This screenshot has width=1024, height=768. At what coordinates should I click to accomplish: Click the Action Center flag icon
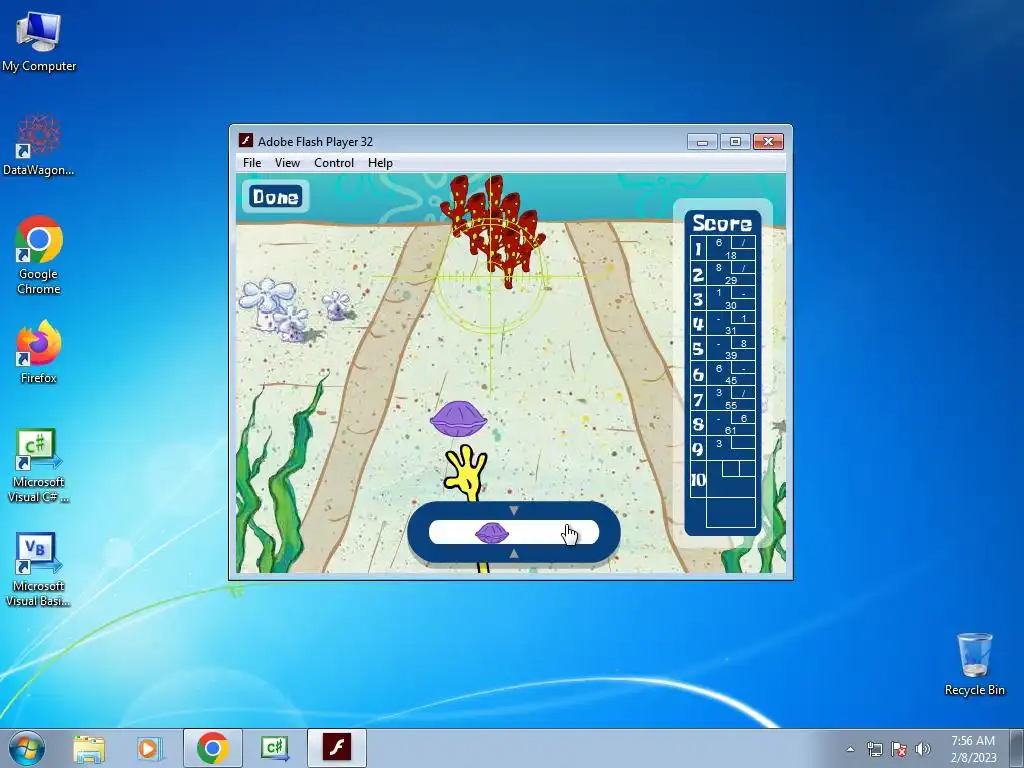[899, 749]
